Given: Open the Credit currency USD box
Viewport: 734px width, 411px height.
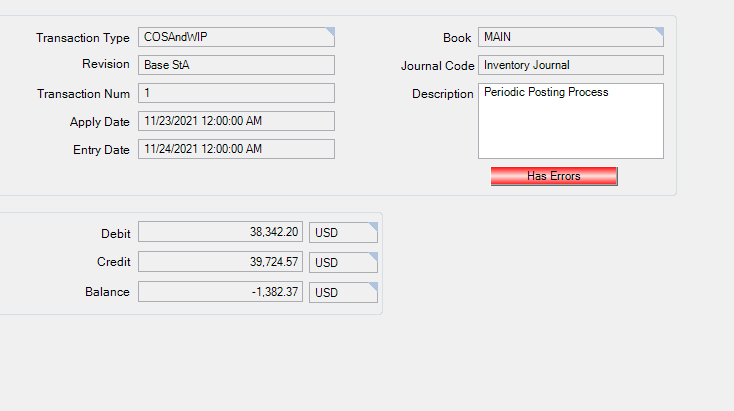Looking at the screenshot, I should click(343, 263).
